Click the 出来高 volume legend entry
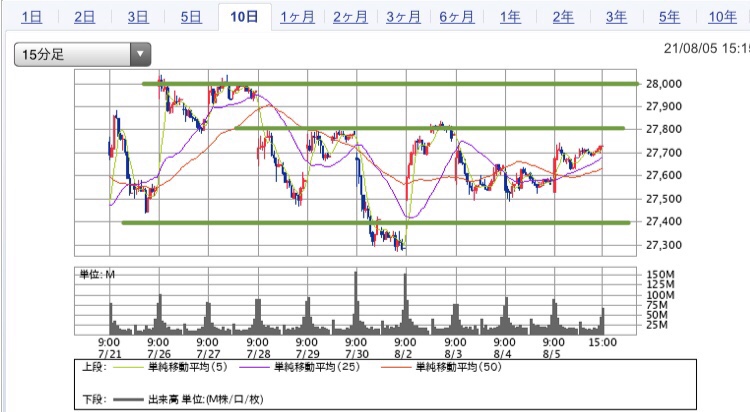Image resolution: width=750 pixels, height=412 pixels. coord(188,399)
